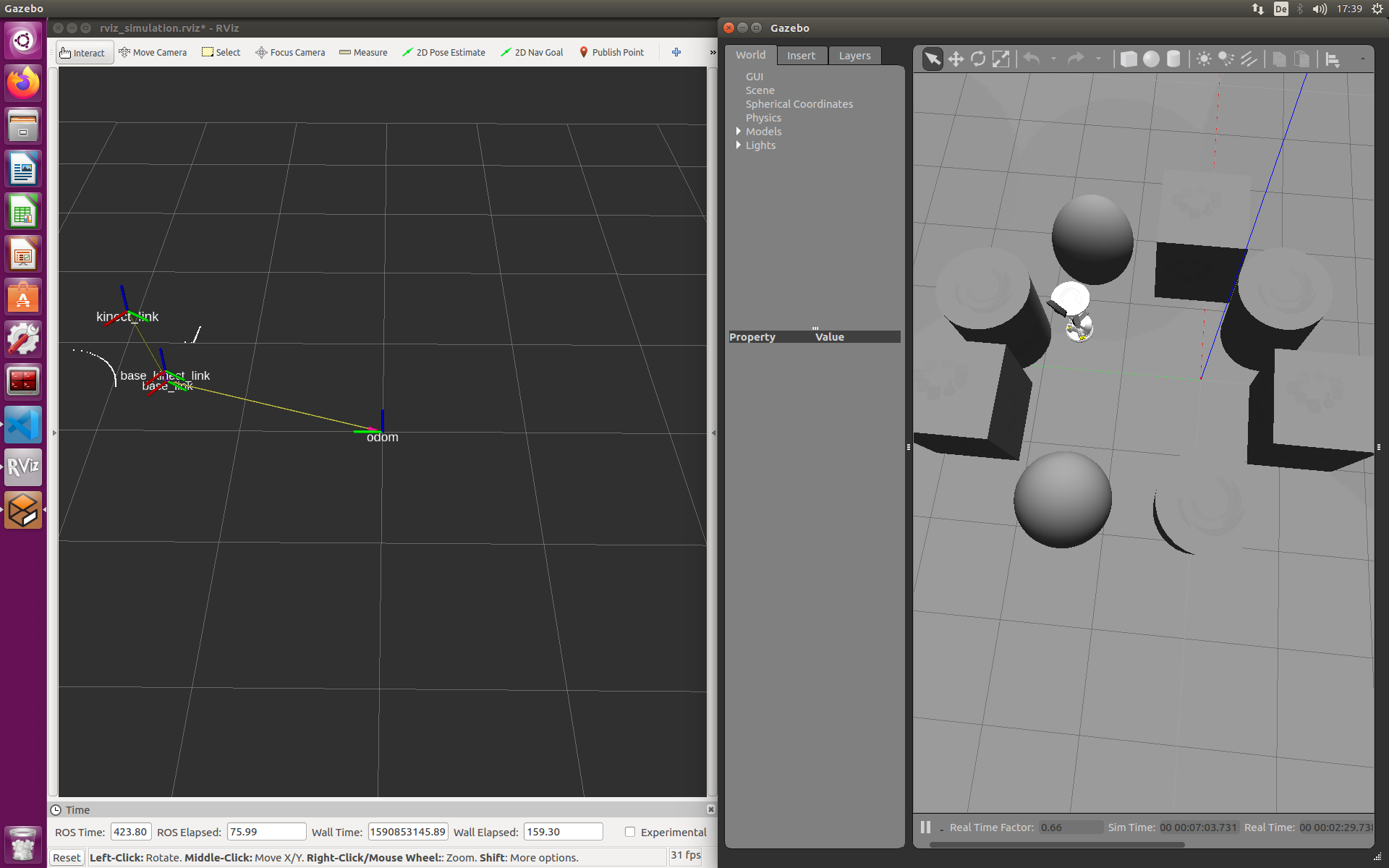Select the Focus Camera tool
The image size is (1389, 868).
[x=290, y=53]
